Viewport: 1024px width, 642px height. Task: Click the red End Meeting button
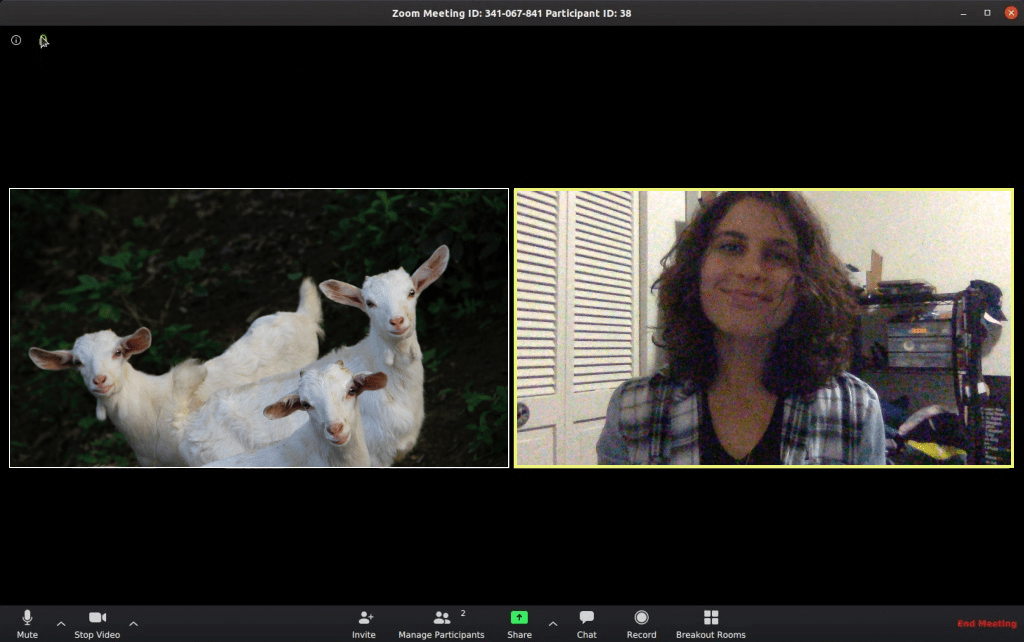986,624
